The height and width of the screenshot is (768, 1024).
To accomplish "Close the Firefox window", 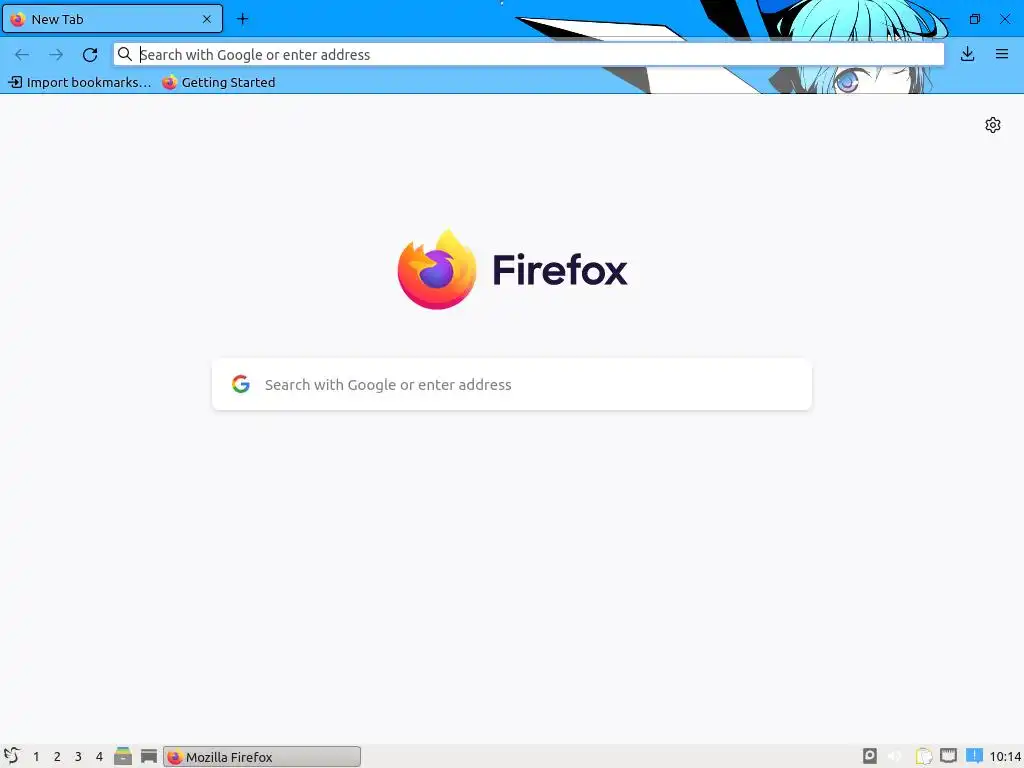I will (x=1005, y=19).
